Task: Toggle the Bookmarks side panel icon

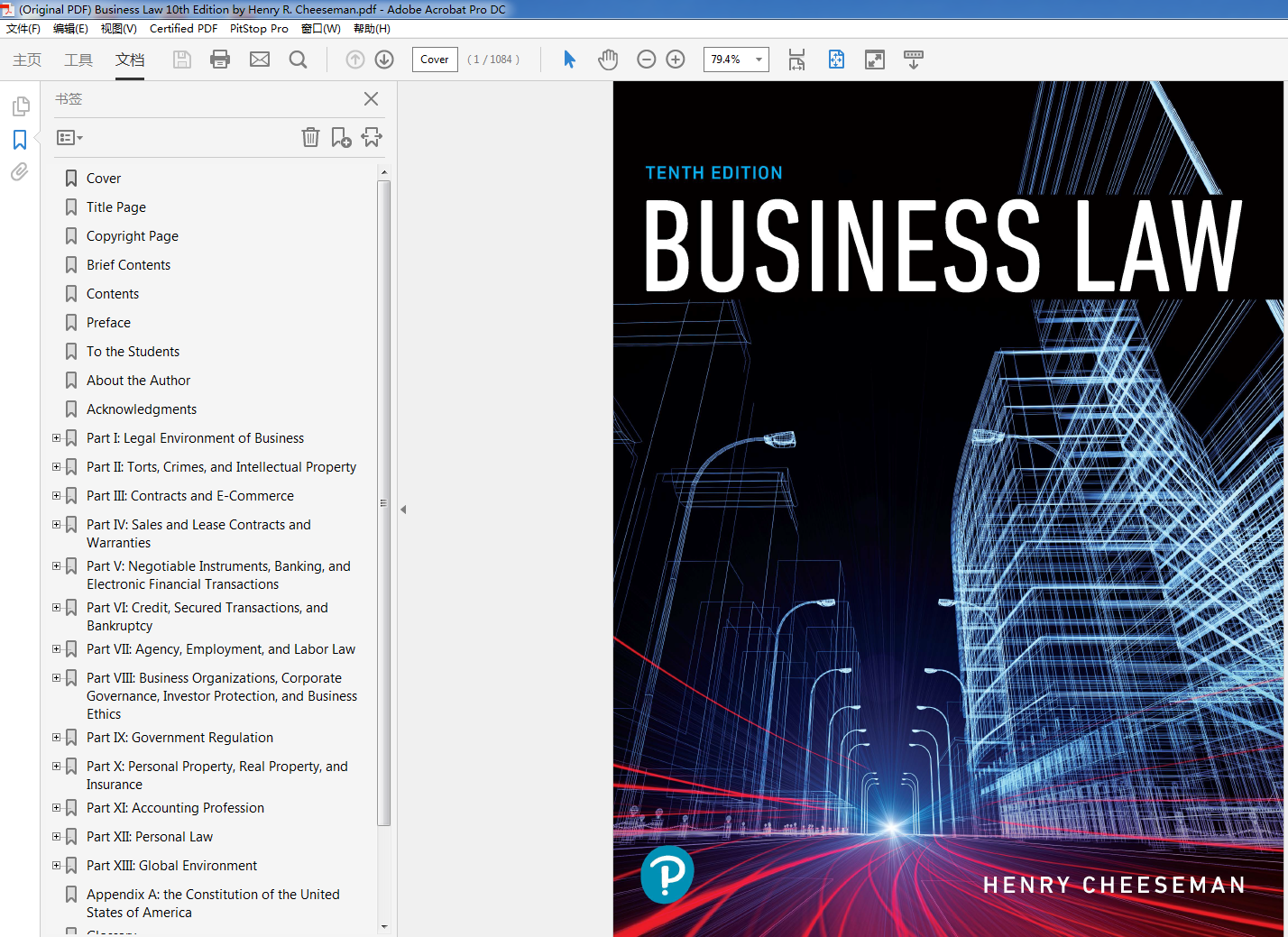Action: (20, 140)
